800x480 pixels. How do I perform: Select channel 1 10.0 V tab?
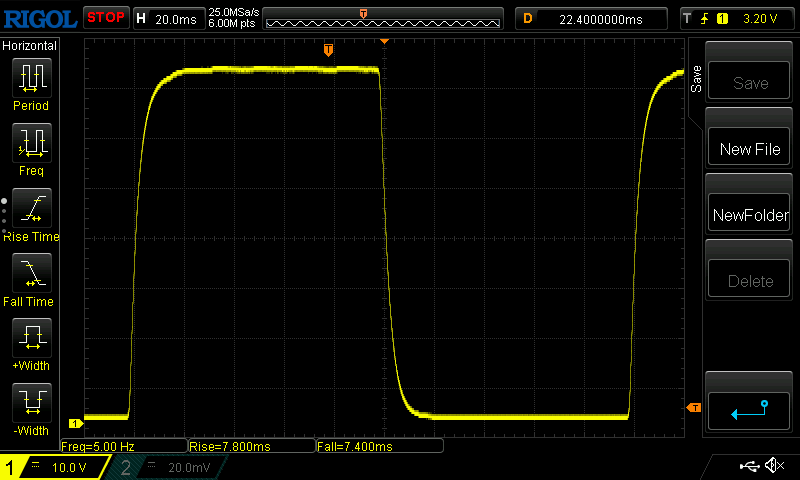(55, 467)
